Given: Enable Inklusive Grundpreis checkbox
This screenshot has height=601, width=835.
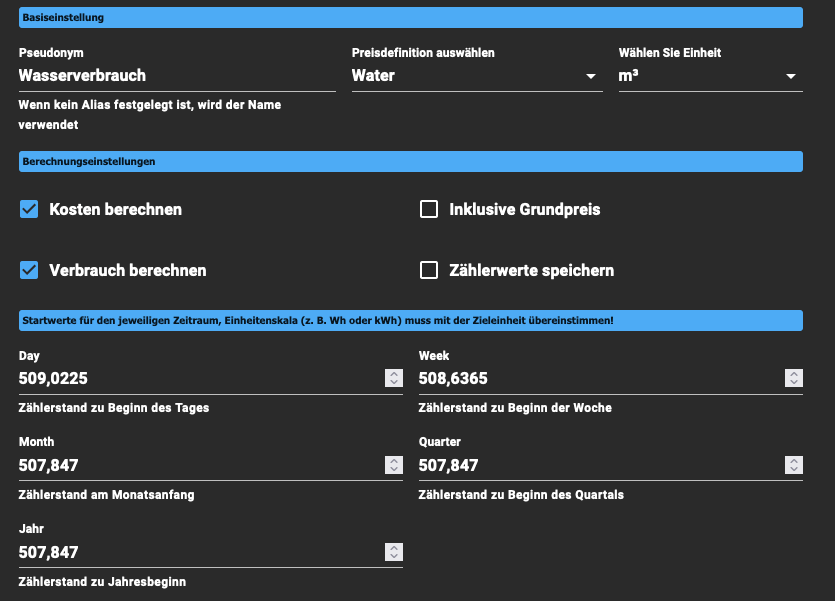Looking at the screenshot, I should [x=429, y=209].
